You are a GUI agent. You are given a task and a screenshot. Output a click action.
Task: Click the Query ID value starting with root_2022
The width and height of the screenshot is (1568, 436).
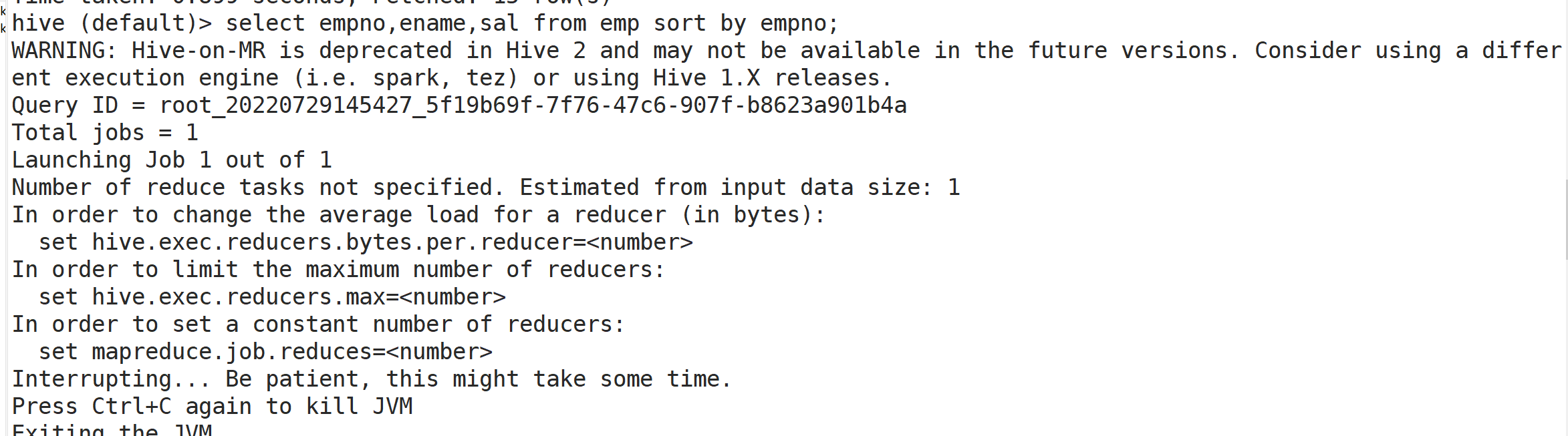533,105
